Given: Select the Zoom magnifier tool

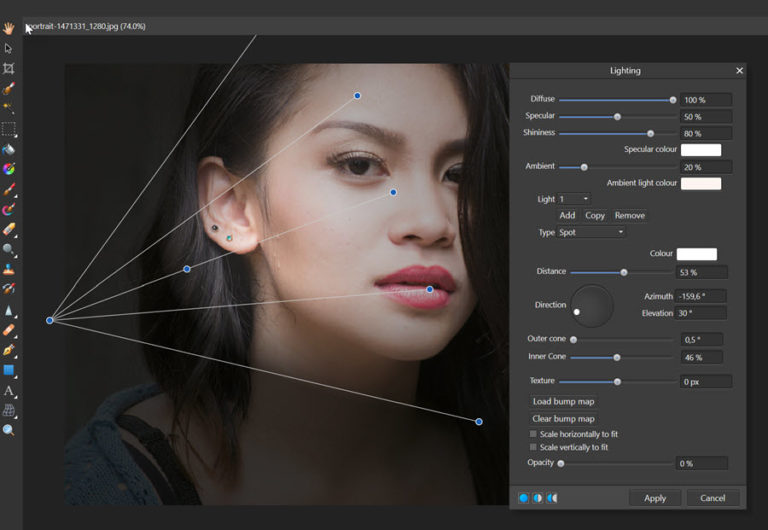Looking at the screenshot, I should (8, 430).
